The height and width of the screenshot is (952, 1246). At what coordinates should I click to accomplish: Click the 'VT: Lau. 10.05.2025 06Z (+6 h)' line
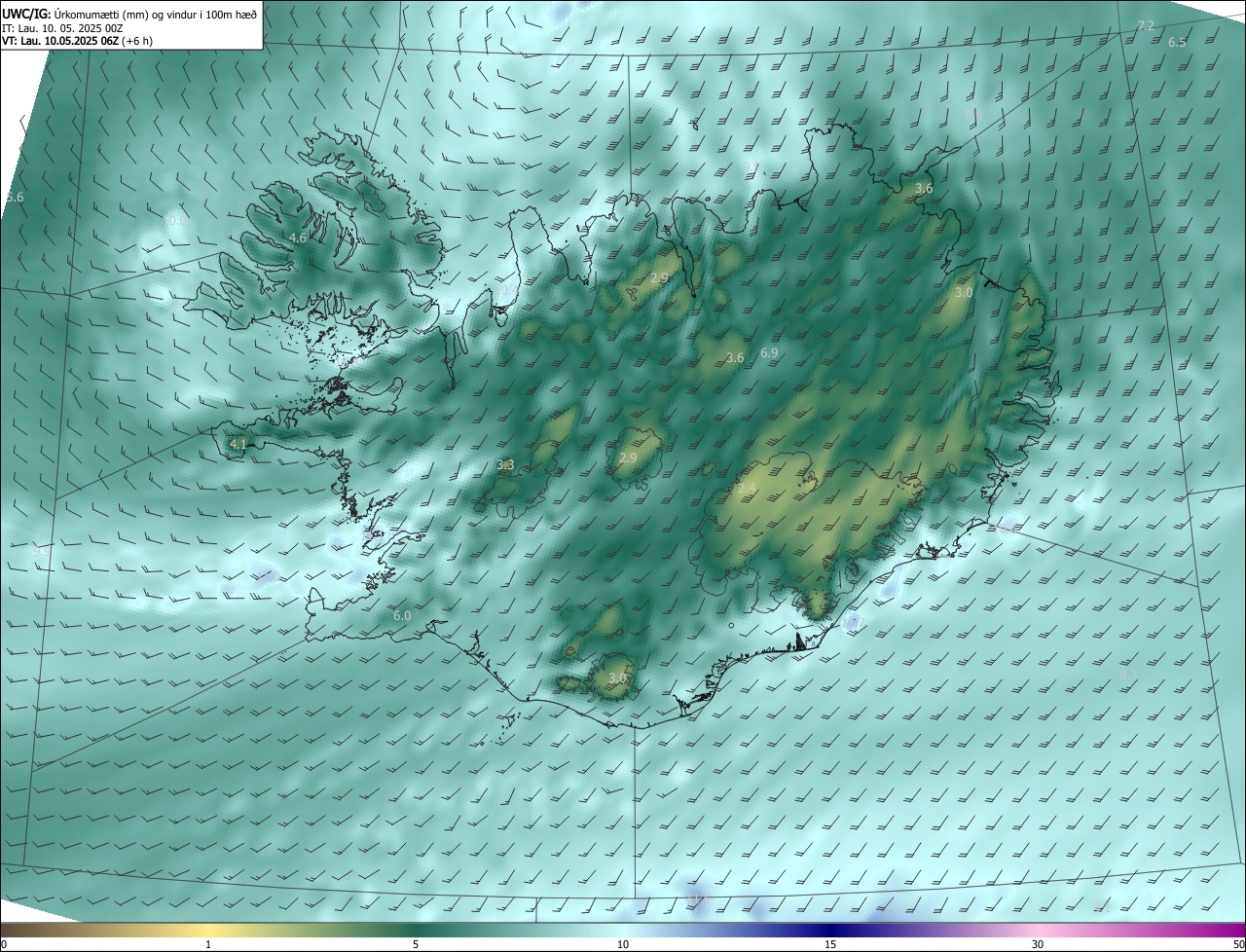tap(77, 41)
